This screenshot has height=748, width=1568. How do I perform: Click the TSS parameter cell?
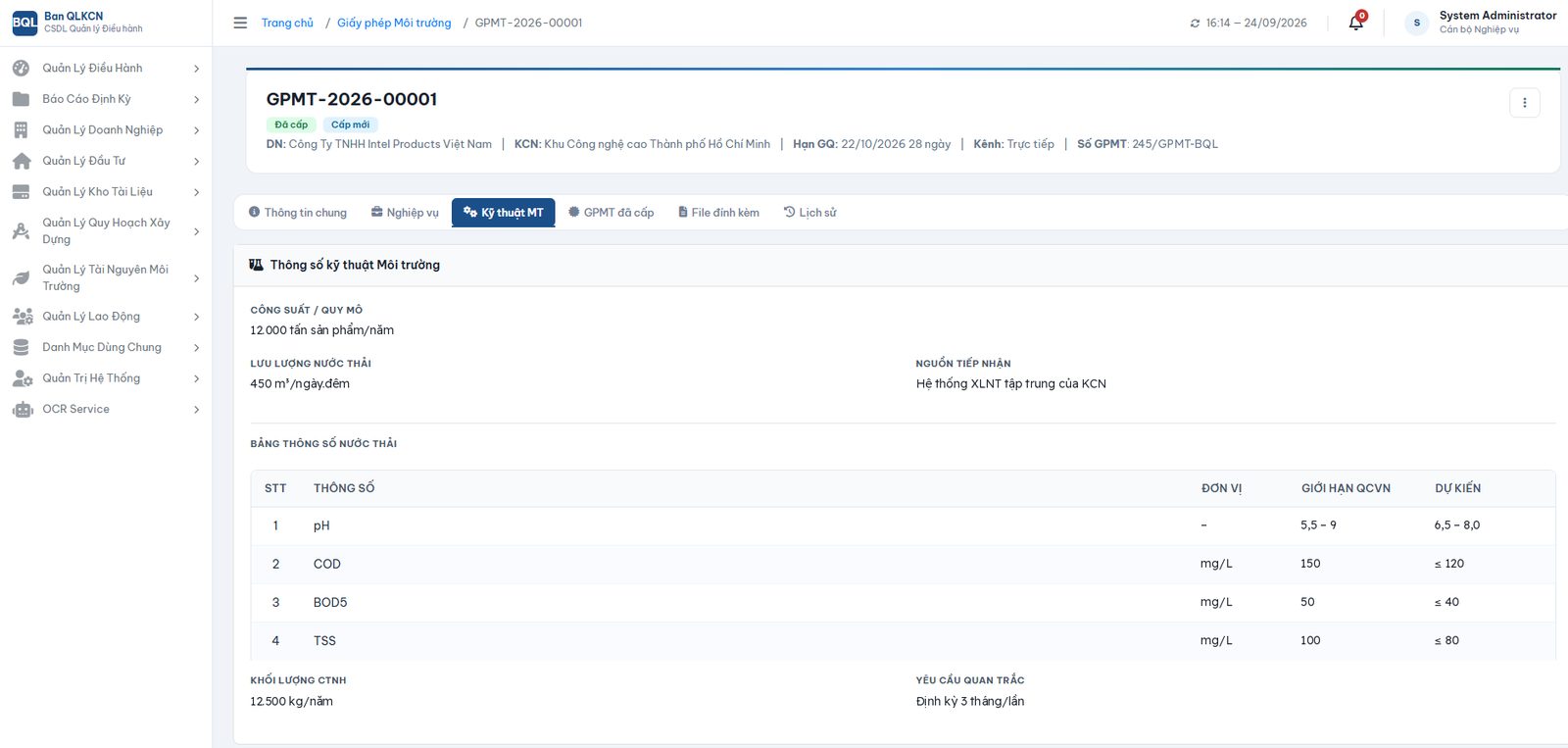pyautogui.click(x=324, y=641)
